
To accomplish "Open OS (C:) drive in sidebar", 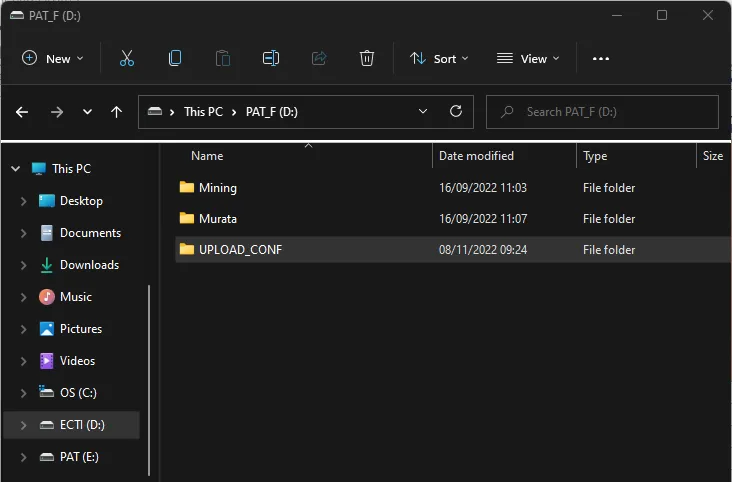I will click(78, 393).
